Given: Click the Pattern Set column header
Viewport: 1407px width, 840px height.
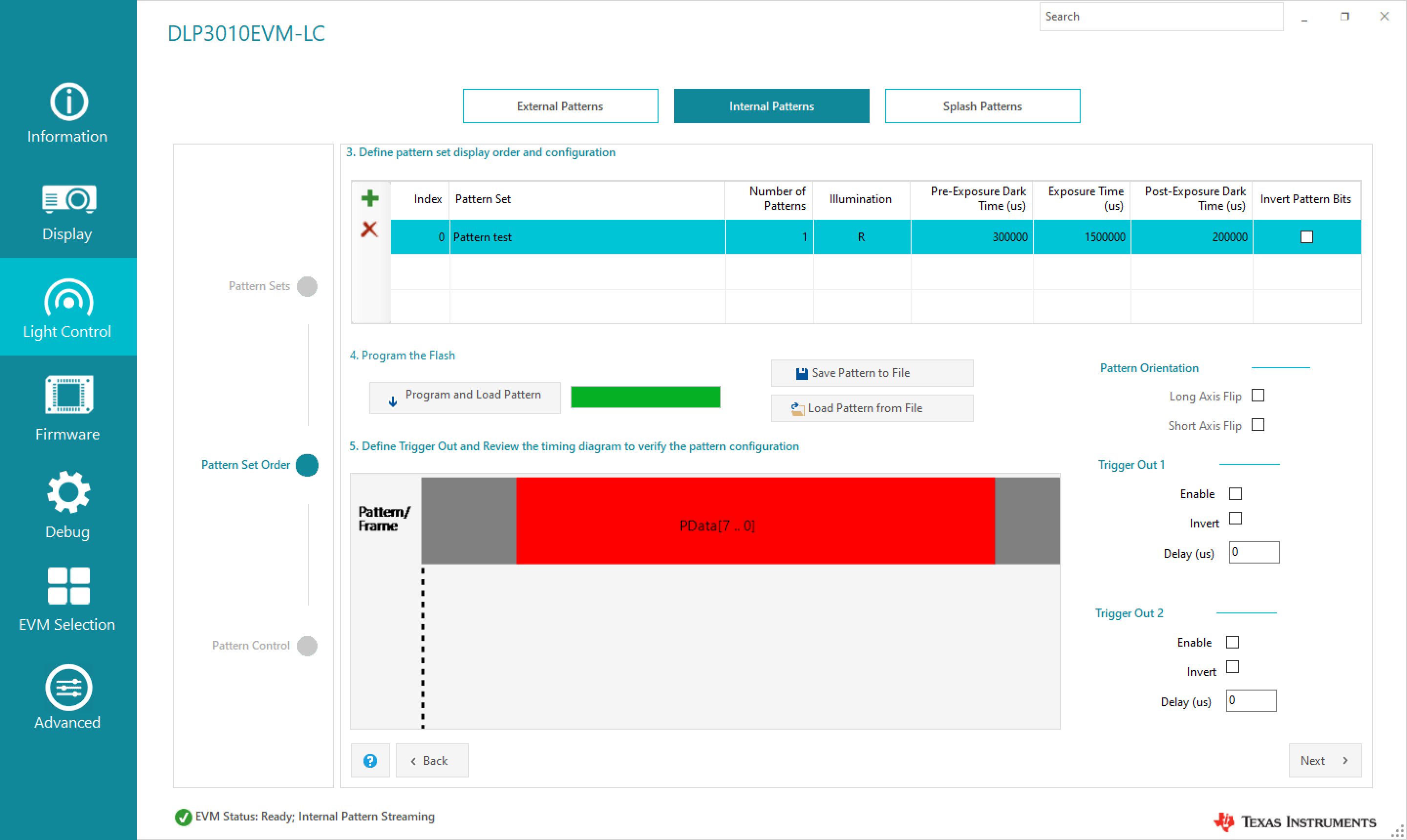Looking at the screenshot, I should (587, 199).
